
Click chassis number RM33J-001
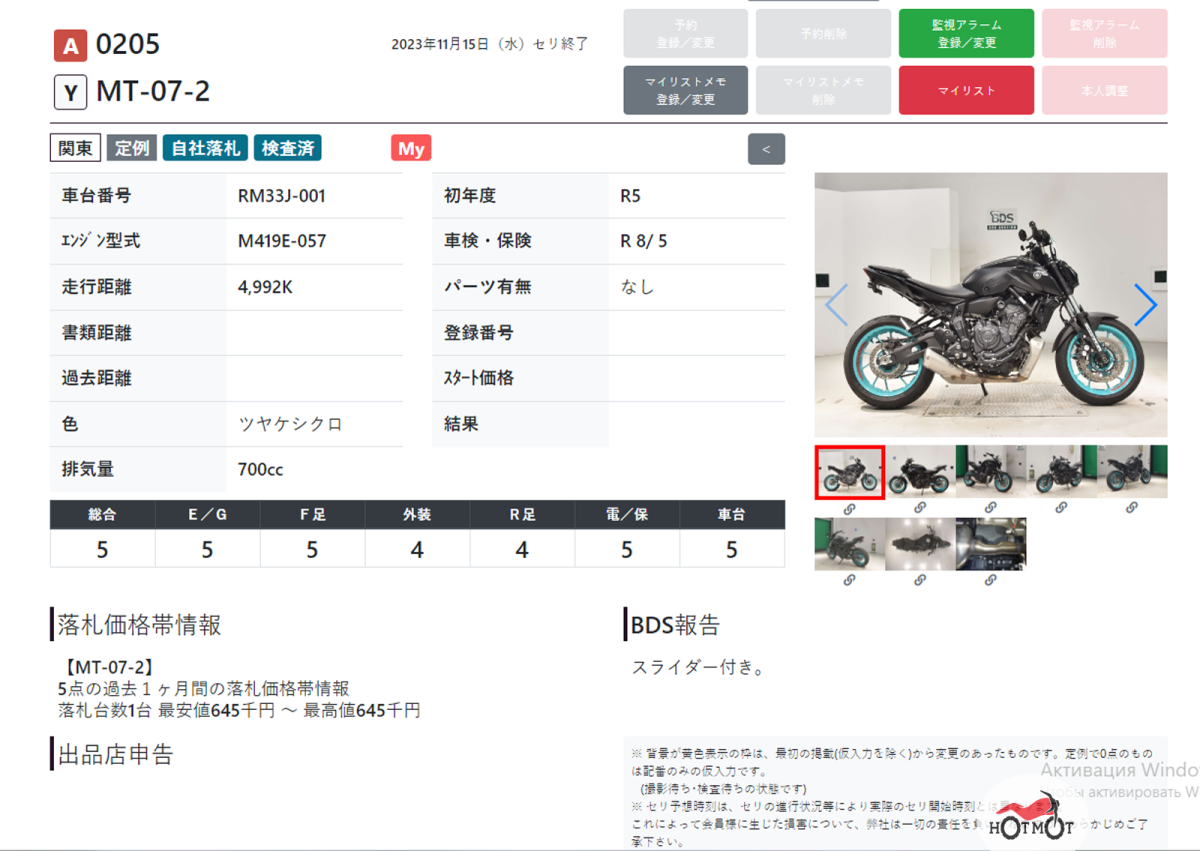click(282, 196)
